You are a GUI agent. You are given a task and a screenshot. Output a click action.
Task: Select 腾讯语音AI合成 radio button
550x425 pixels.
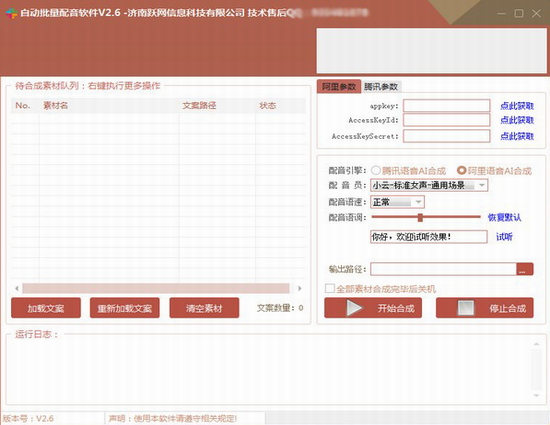376,170
